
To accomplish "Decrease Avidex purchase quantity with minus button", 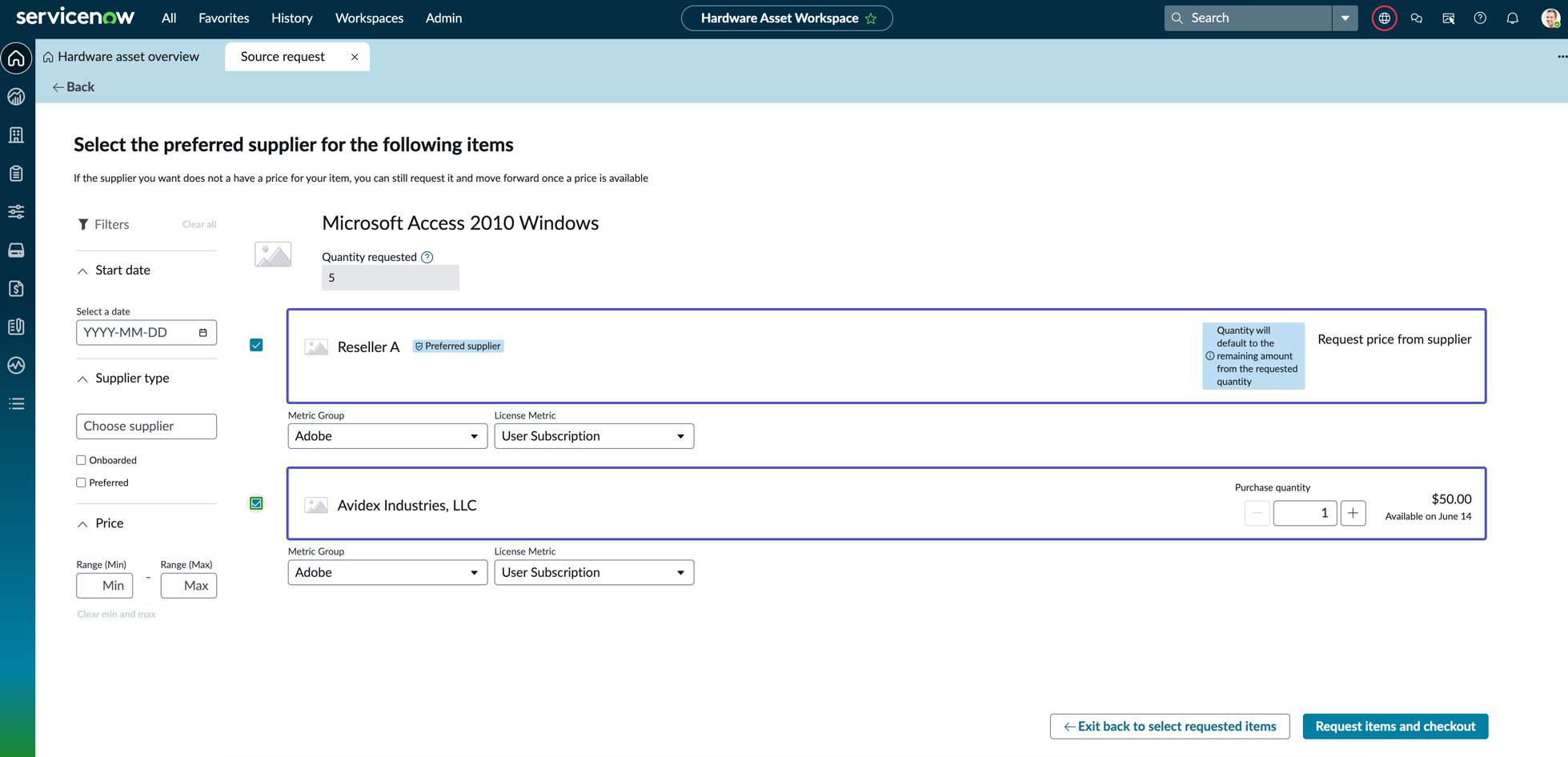I will (x=1257, y=513).
